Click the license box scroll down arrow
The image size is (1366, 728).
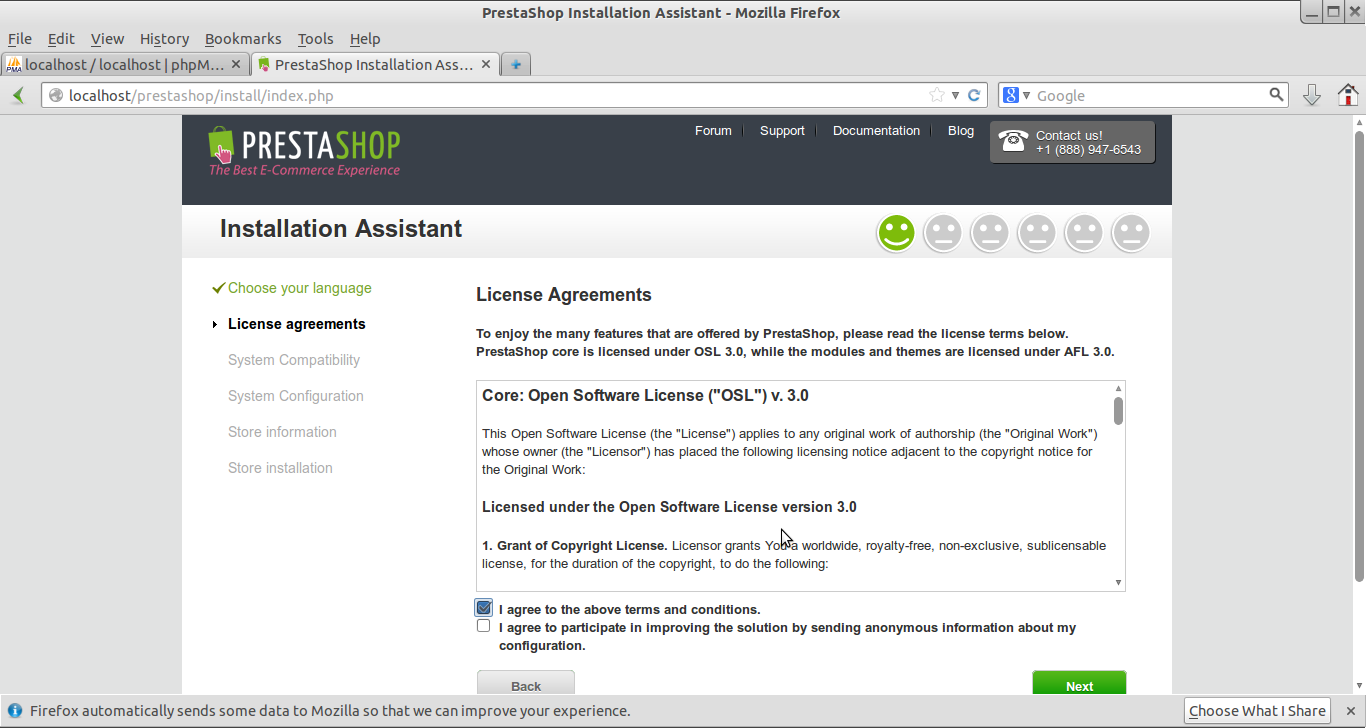click(1118, 582)
